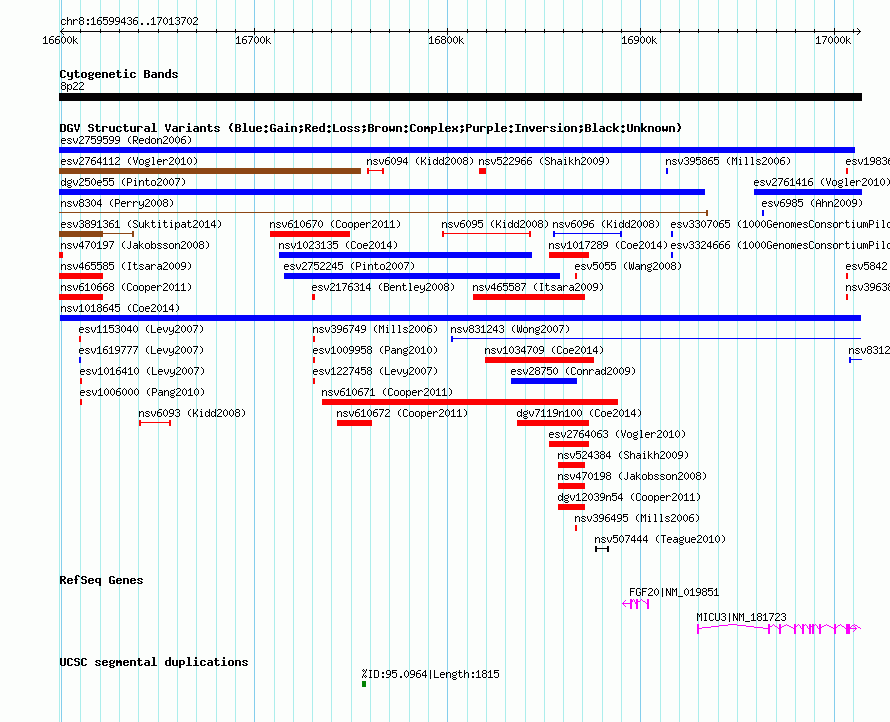Select the nsv396749 (Mills2006) label
This screenshot has width=890, height=722.
375,329
